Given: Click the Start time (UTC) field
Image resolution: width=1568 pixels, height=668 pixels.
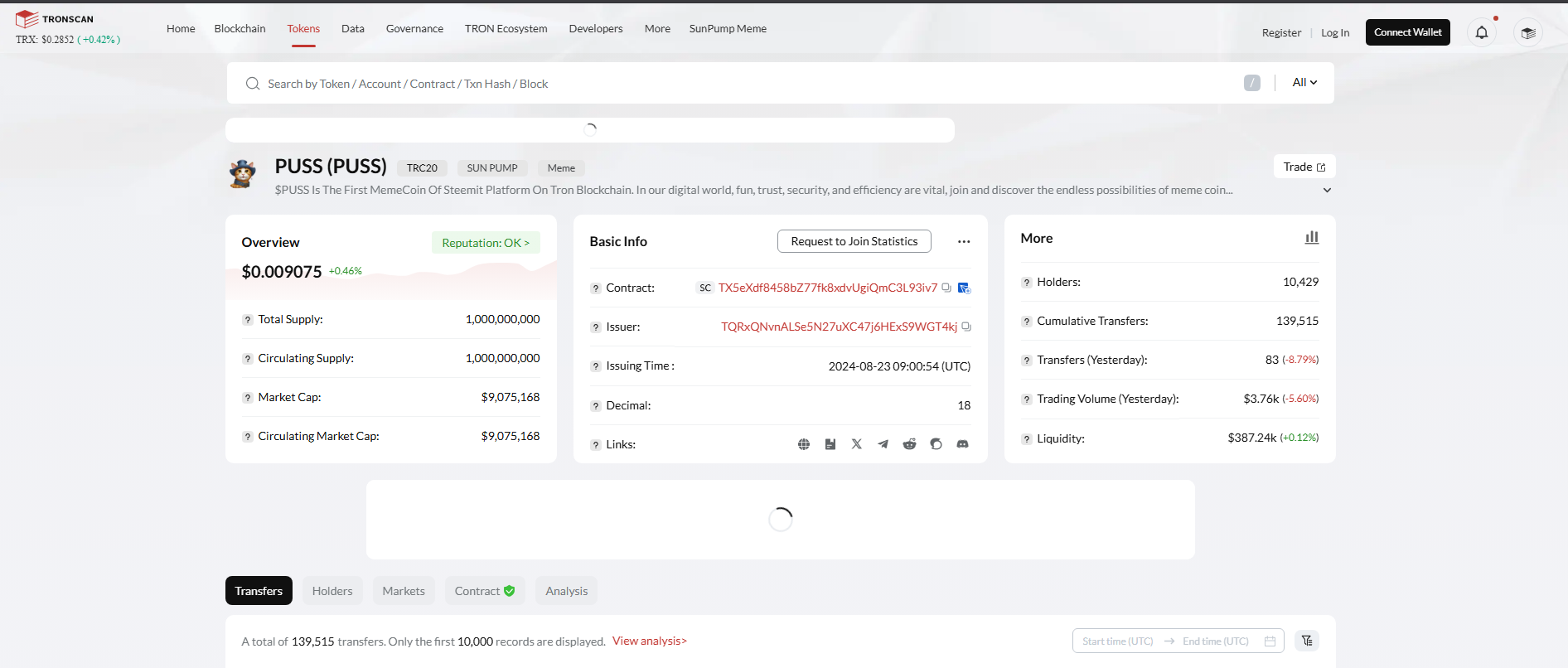Looking at the screenshot, I should pos(1118,641).
